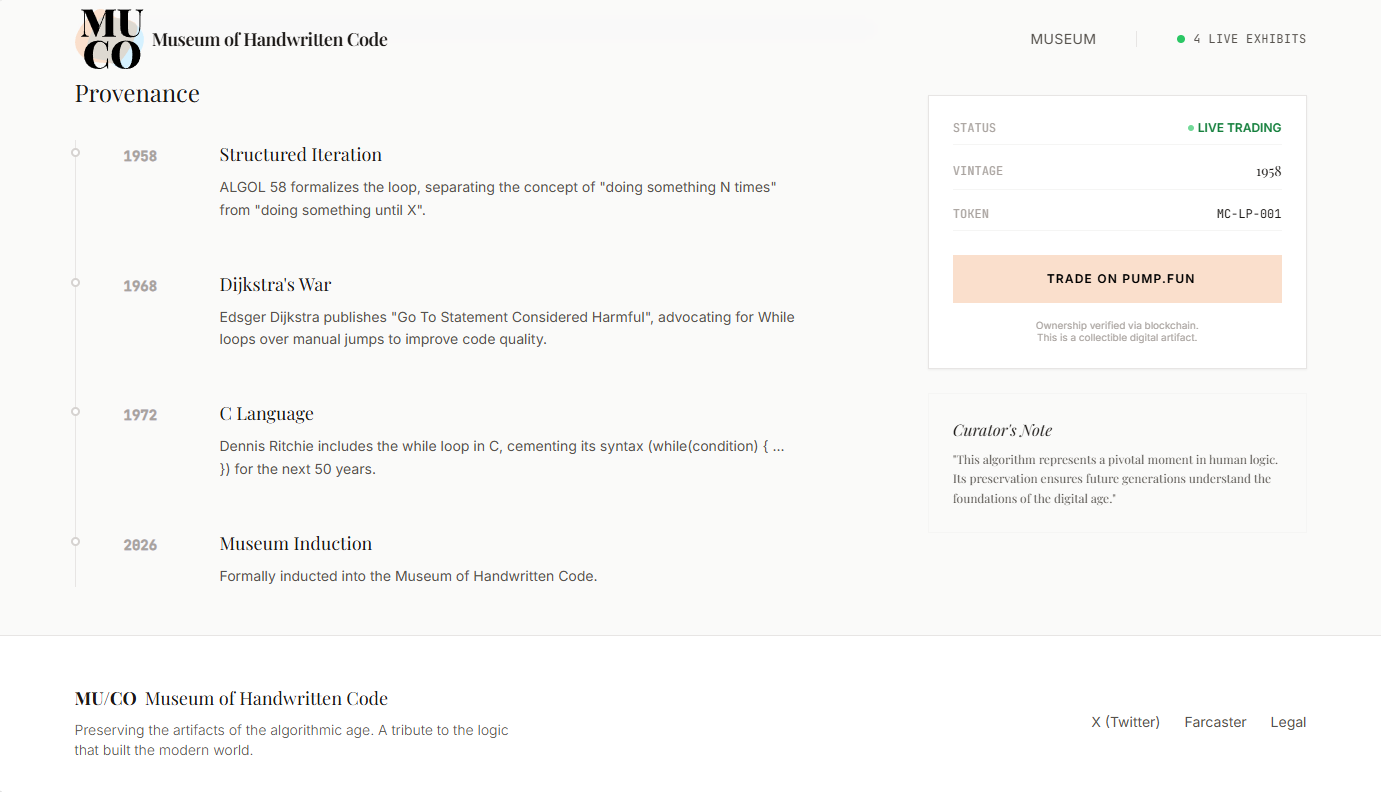
Task: Click the green live status dot indicator
Action: point(1180,39)
